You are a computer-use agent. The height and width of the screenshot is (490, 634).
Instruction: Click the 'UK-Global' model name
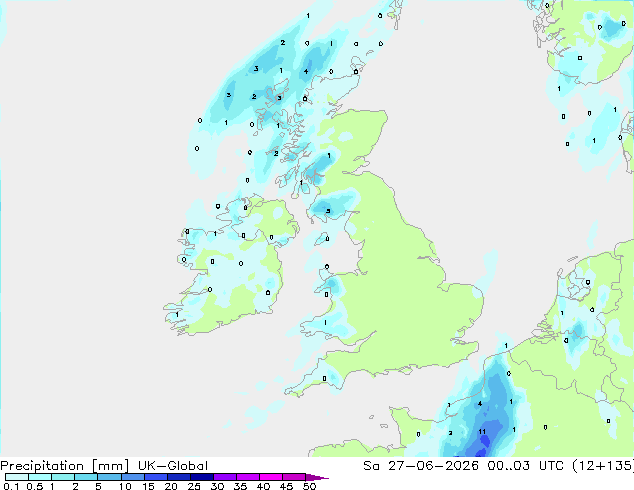coord(173,466)
